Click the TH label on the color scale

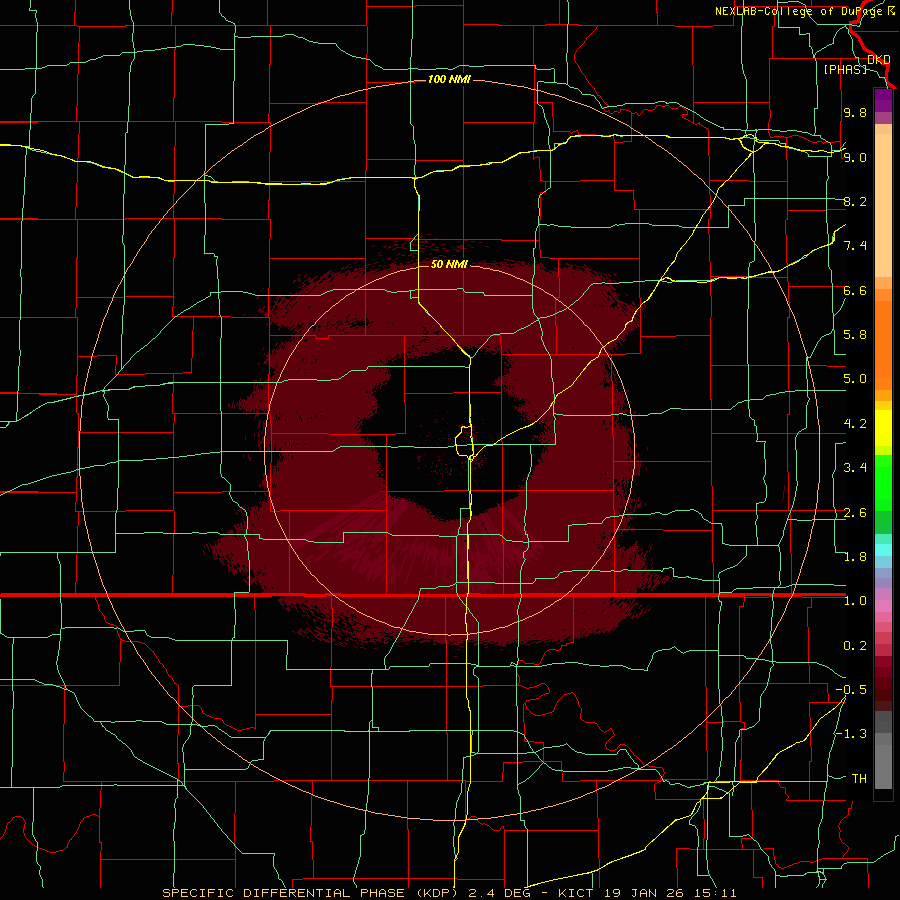pos(859,779)
